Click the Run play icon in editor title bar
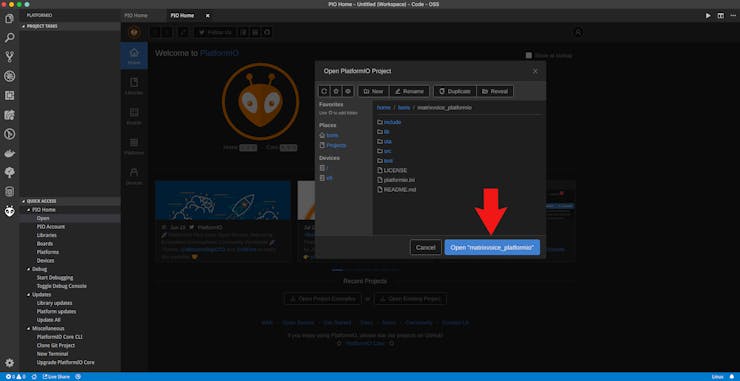 coord(708,16)
